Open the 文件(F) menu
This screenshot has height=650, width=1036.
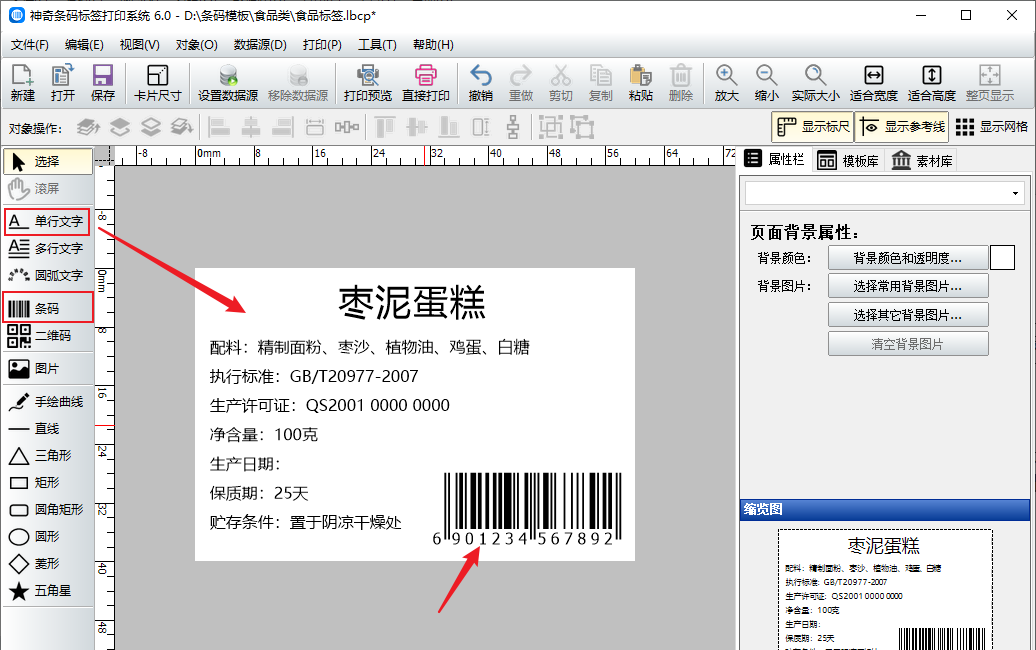click(30, 45)
